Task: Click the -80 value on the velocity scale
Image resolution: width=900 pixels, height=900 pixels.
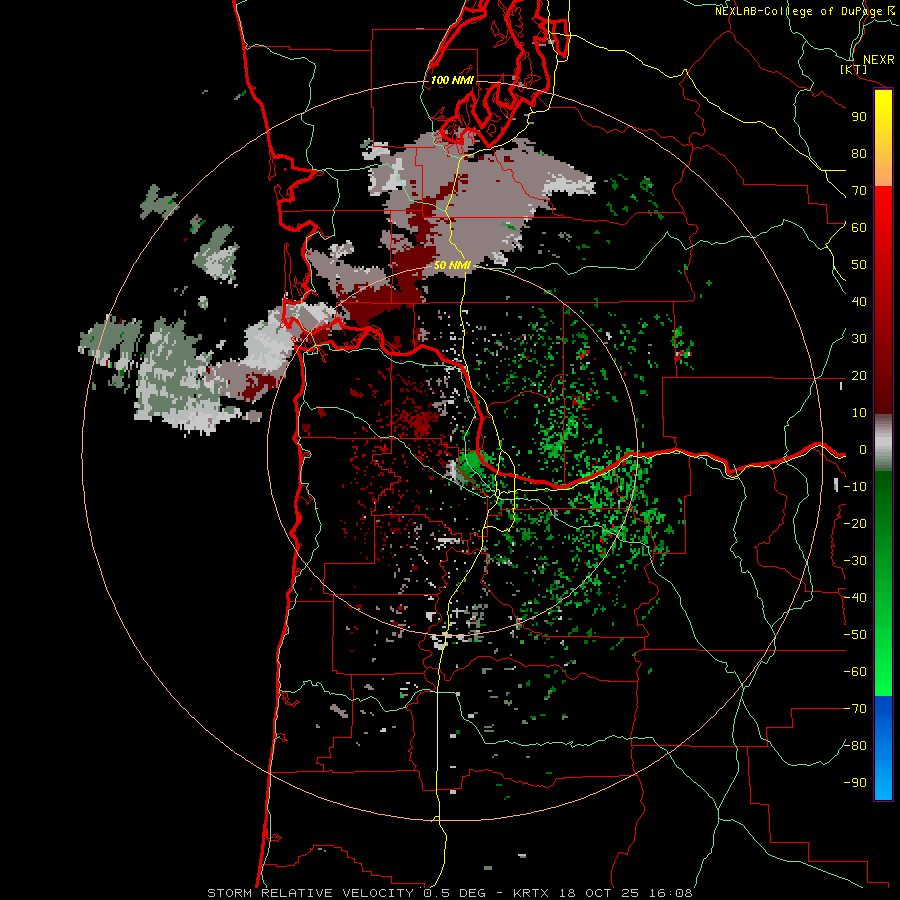Action: [855, 746]
